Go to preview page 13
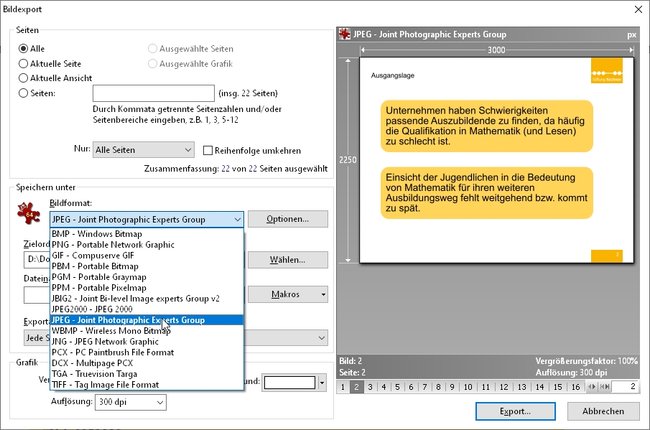The width and height of the screenshot is (650, 430). click(x=521, y=387)
